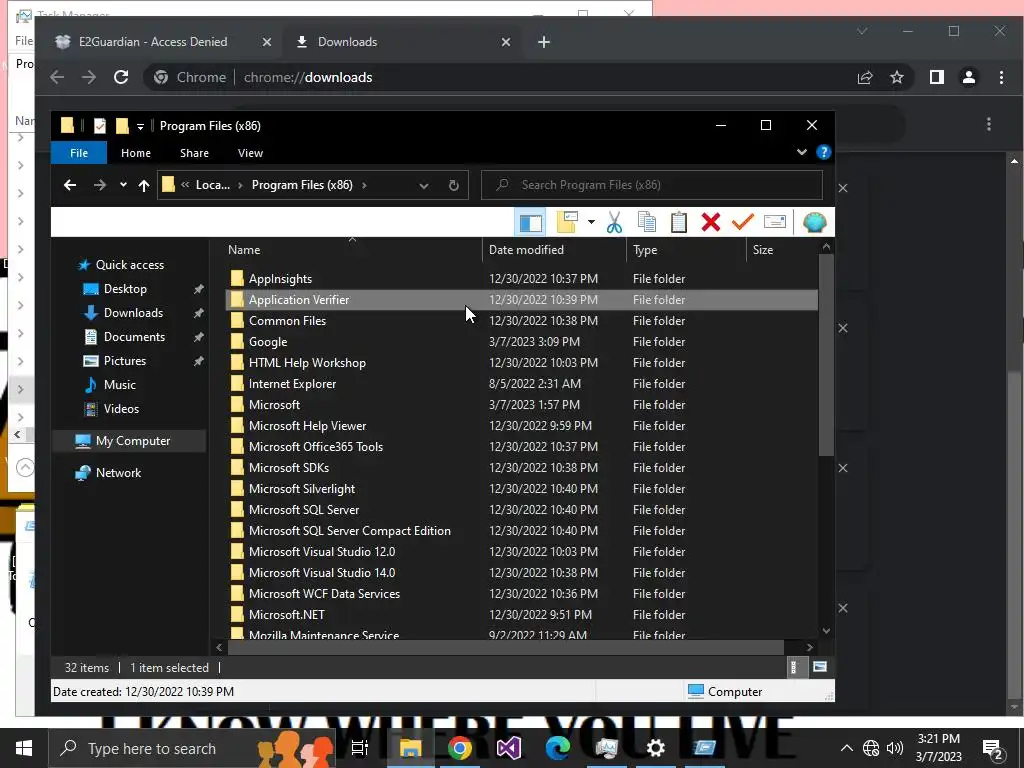Open a new Chrome tab
This screenshot has height=768, width=1024.
coord(543,42)
